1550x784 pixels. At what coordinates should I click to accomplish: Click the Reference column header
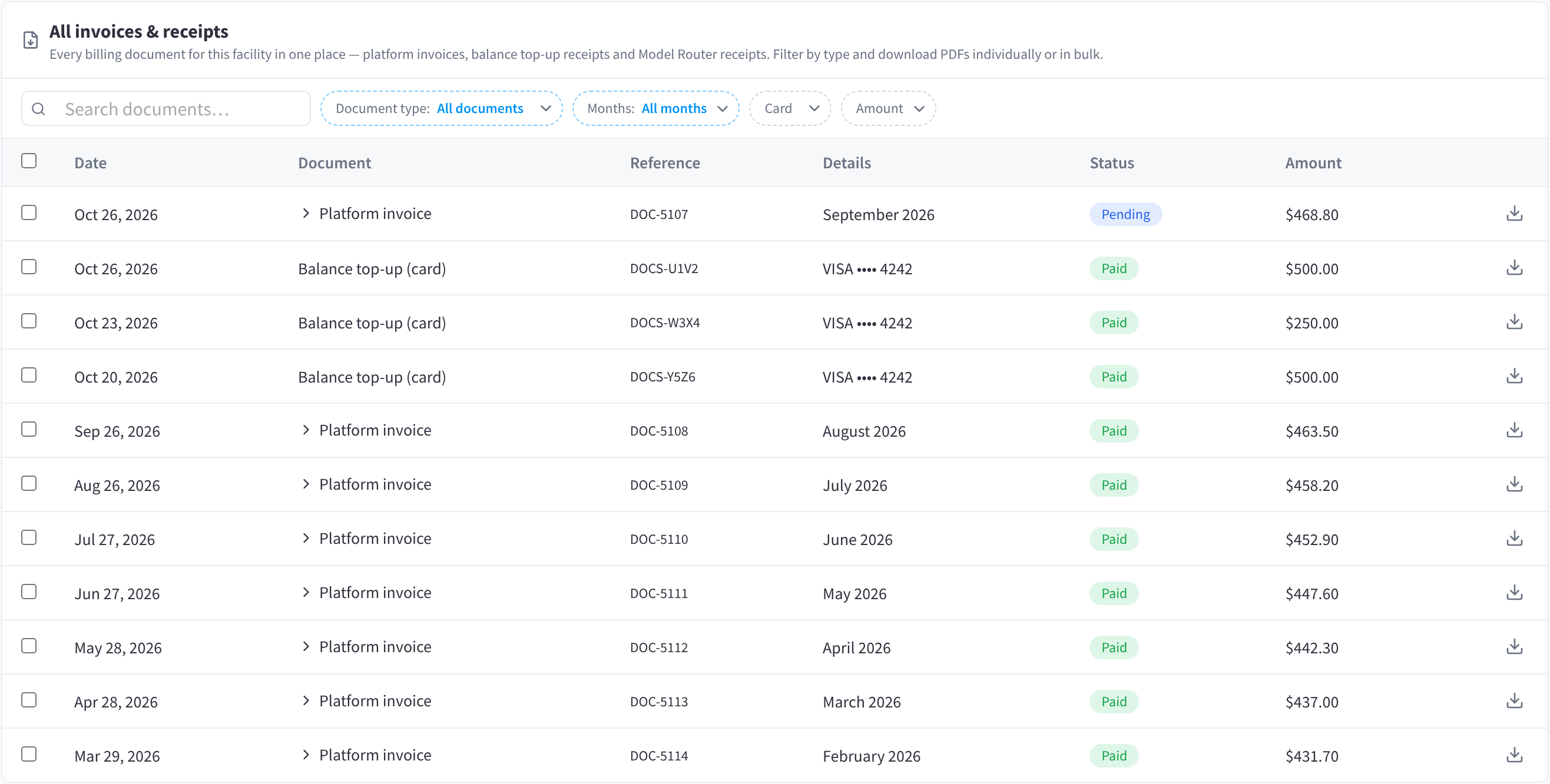pyautogui.click(x=665, y=163)
